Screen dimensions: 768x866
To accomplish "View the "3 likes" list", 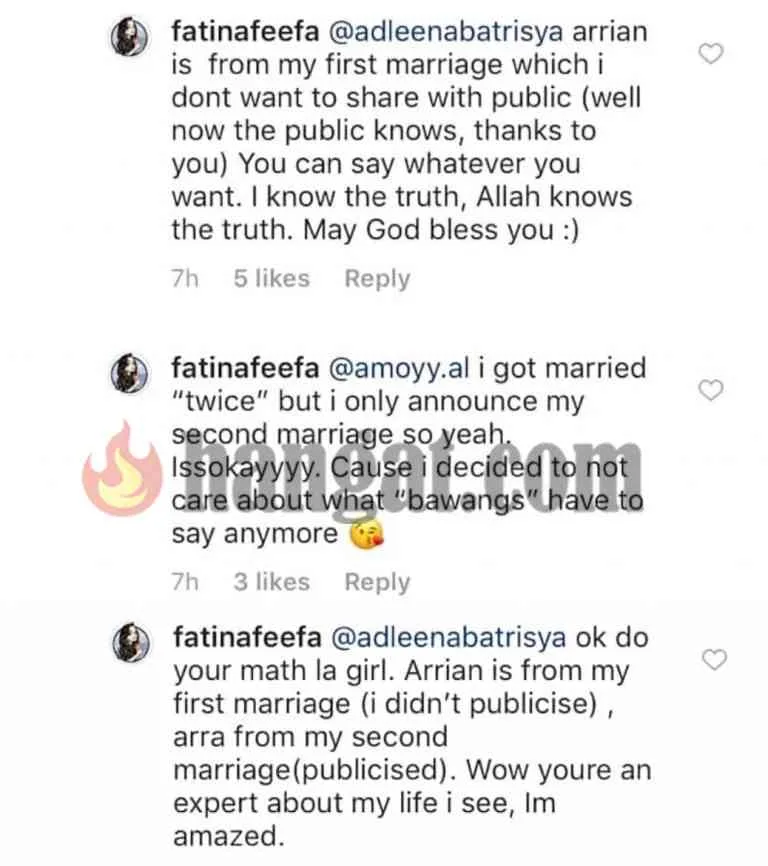I will coord(272,582).
